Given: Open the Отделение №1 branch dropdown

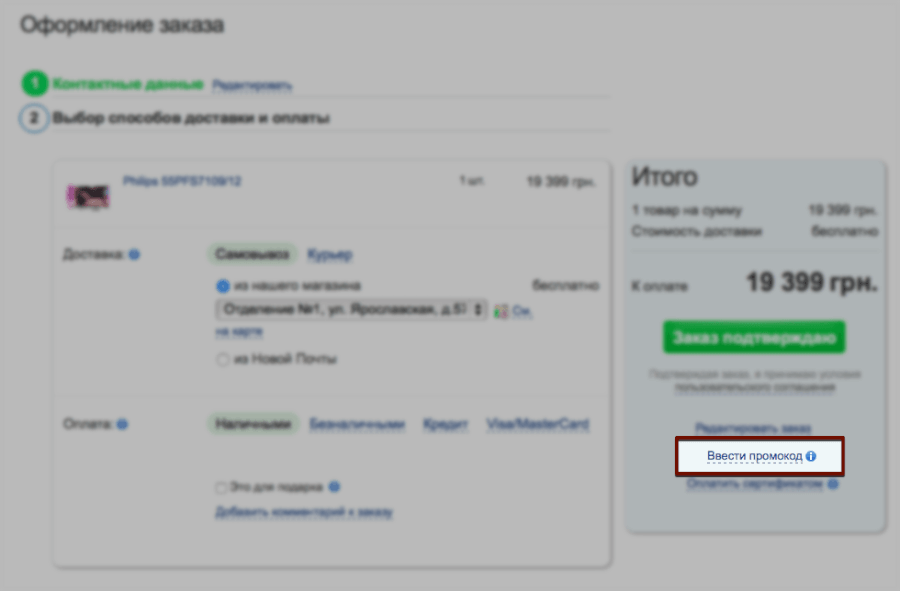Looking at the screenshot, I should point(352,310).
